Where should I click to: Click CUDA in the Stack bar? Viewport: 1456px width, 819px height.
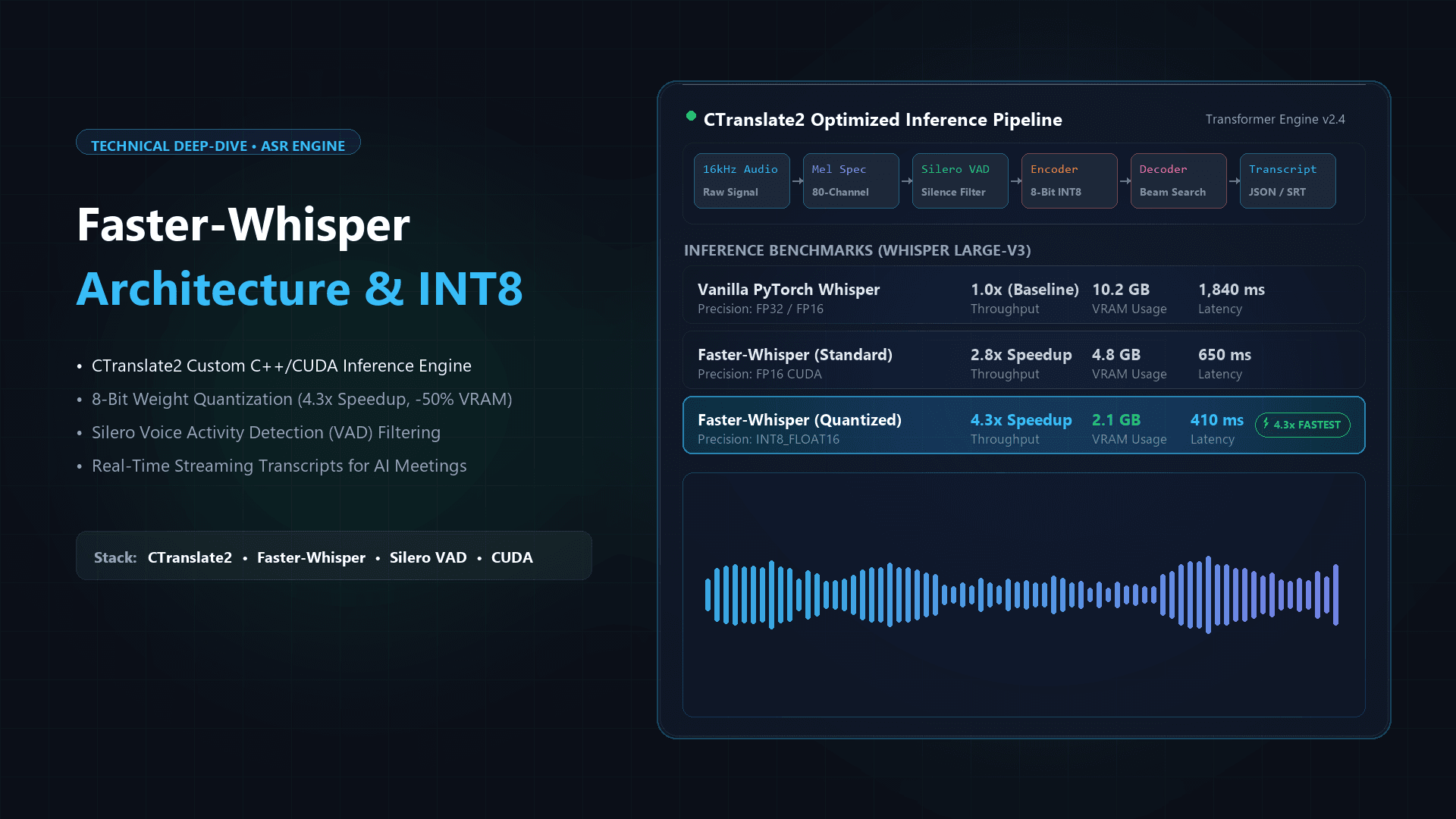coord(512,557)
